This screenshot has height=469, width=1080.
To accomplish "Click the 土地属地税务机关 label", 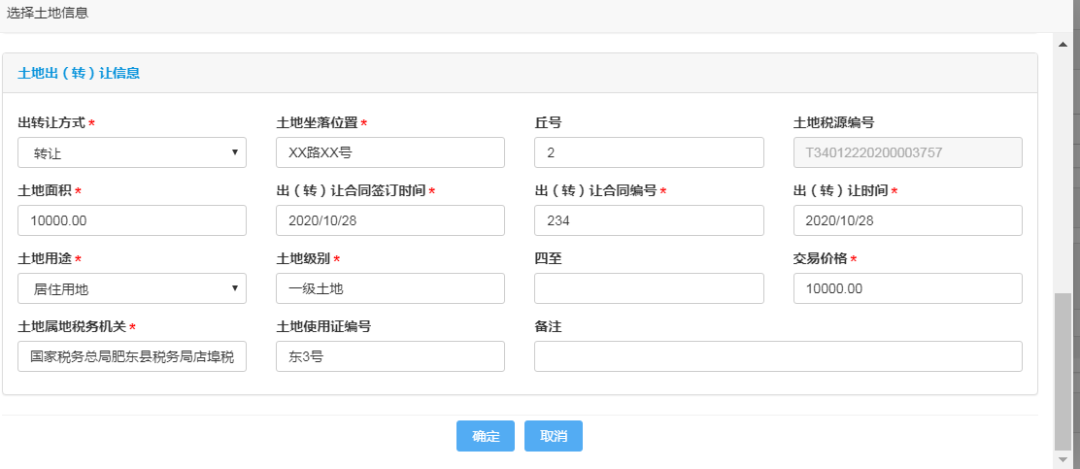I will tap(72, 326).
